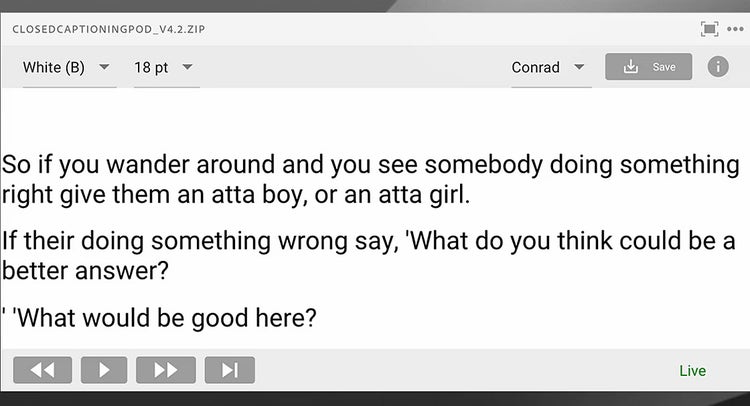Image resolution: width=750 pixels, height=406 pixels.
Task: Click the CLOSEDCAPTIONINGPOD_V4.2.ZIP pod title
Action: pos(109,28)
